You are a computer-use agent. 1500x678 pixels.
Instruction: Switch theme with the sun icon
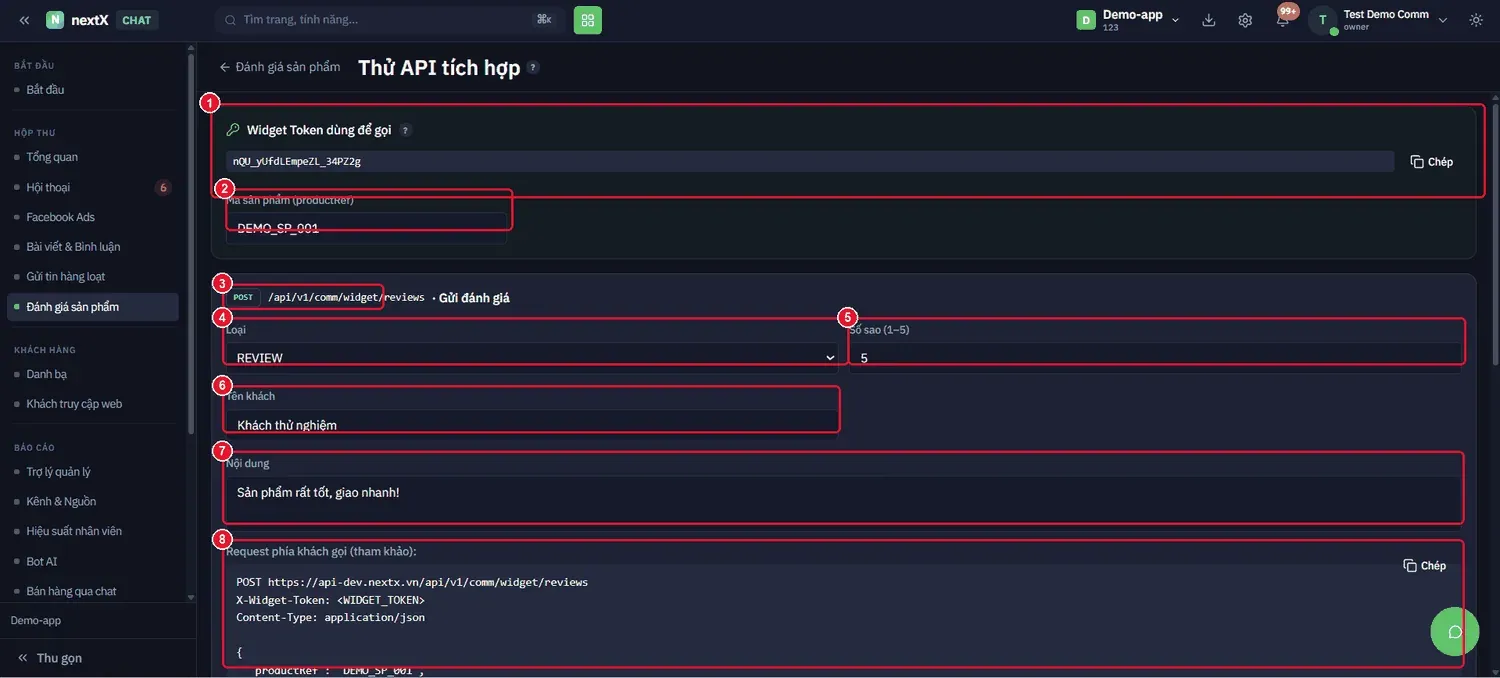coord(1476,20)
